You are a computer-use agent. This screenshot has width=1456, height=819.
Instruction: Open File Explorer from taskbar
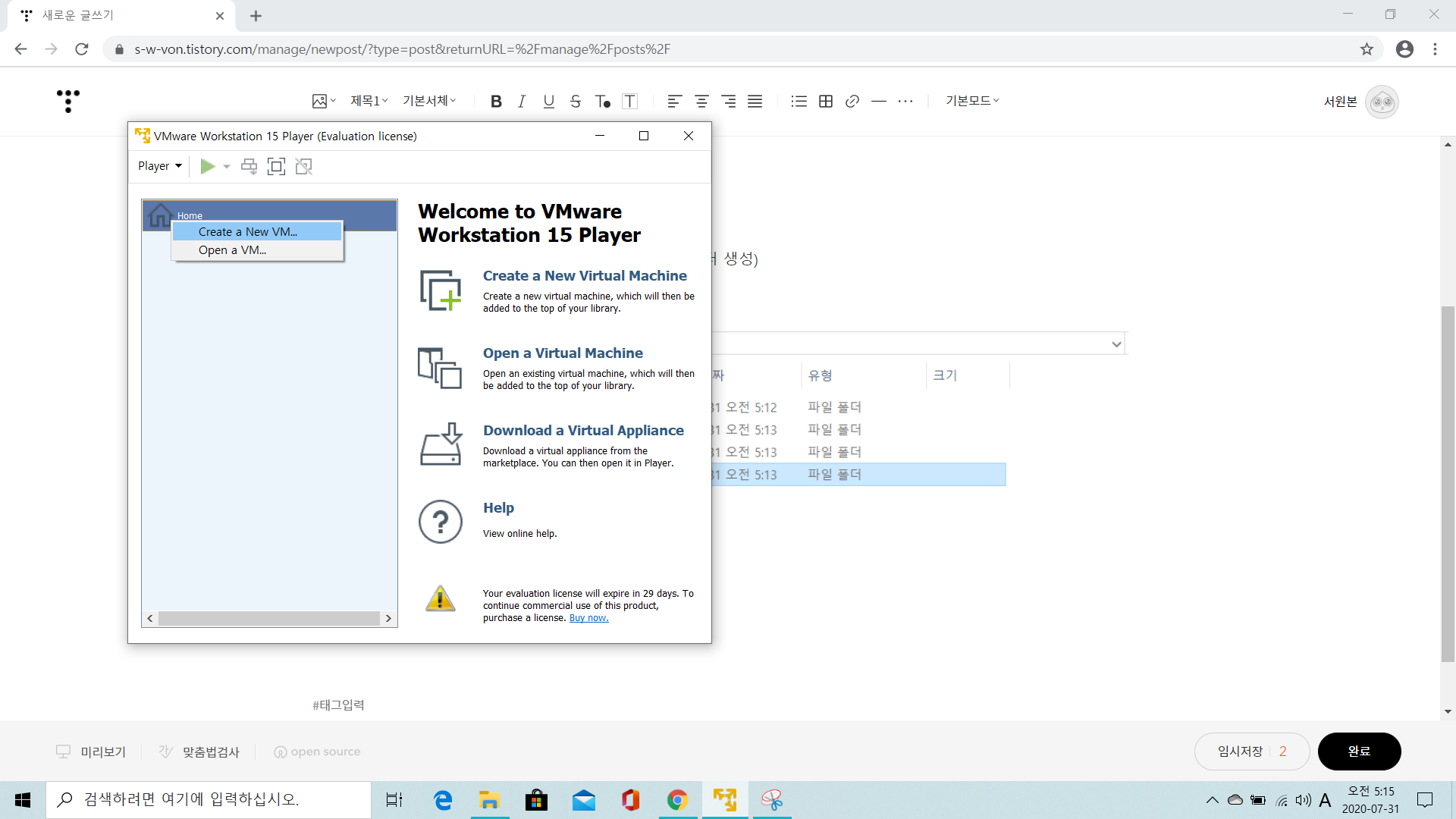coord(489,800)
